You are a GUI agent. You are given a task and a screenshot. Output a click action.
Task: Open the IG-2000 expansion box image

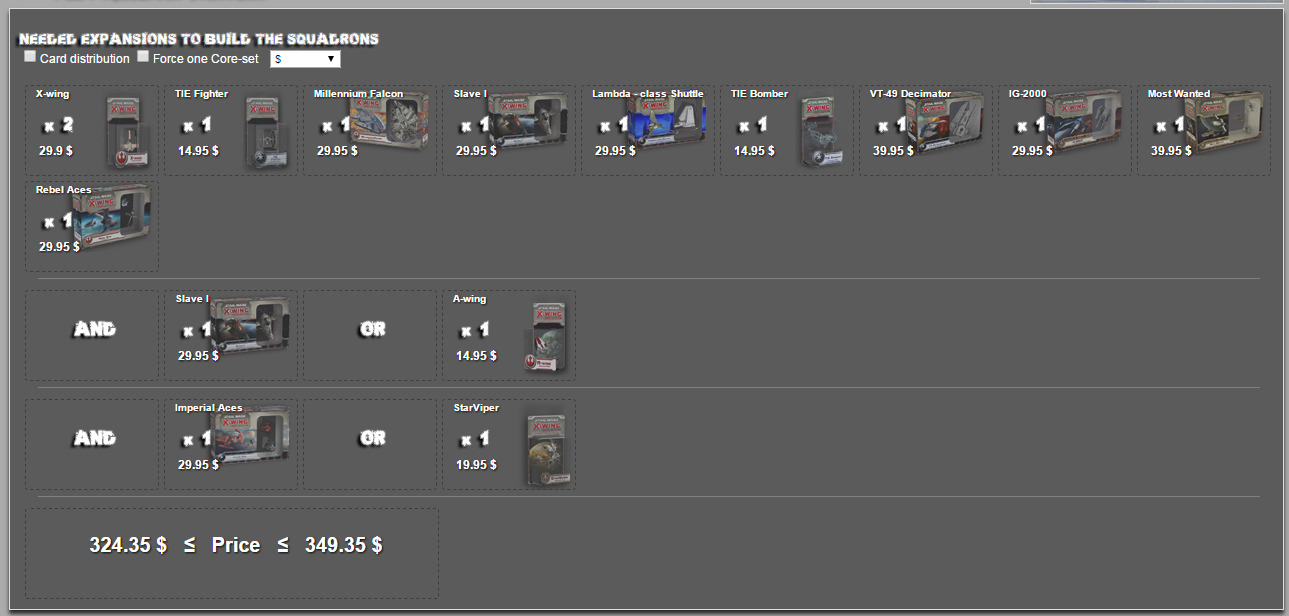[x=1084, y=123]
